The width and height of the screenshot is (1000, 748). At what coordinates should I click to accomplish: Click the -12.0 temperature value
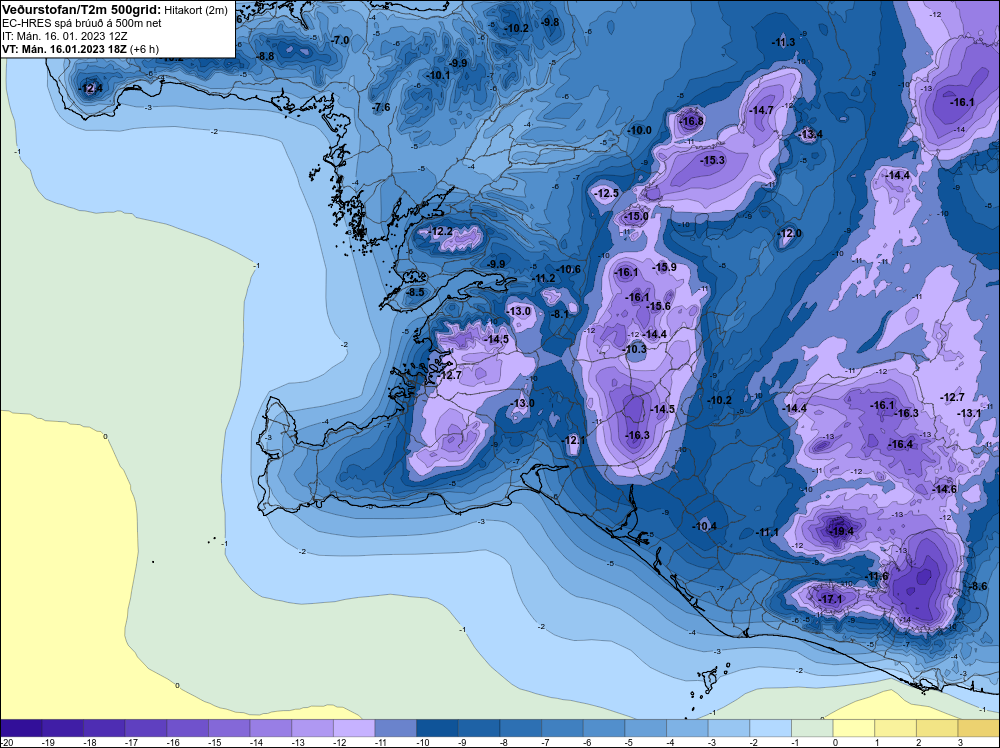pos(790,233)
